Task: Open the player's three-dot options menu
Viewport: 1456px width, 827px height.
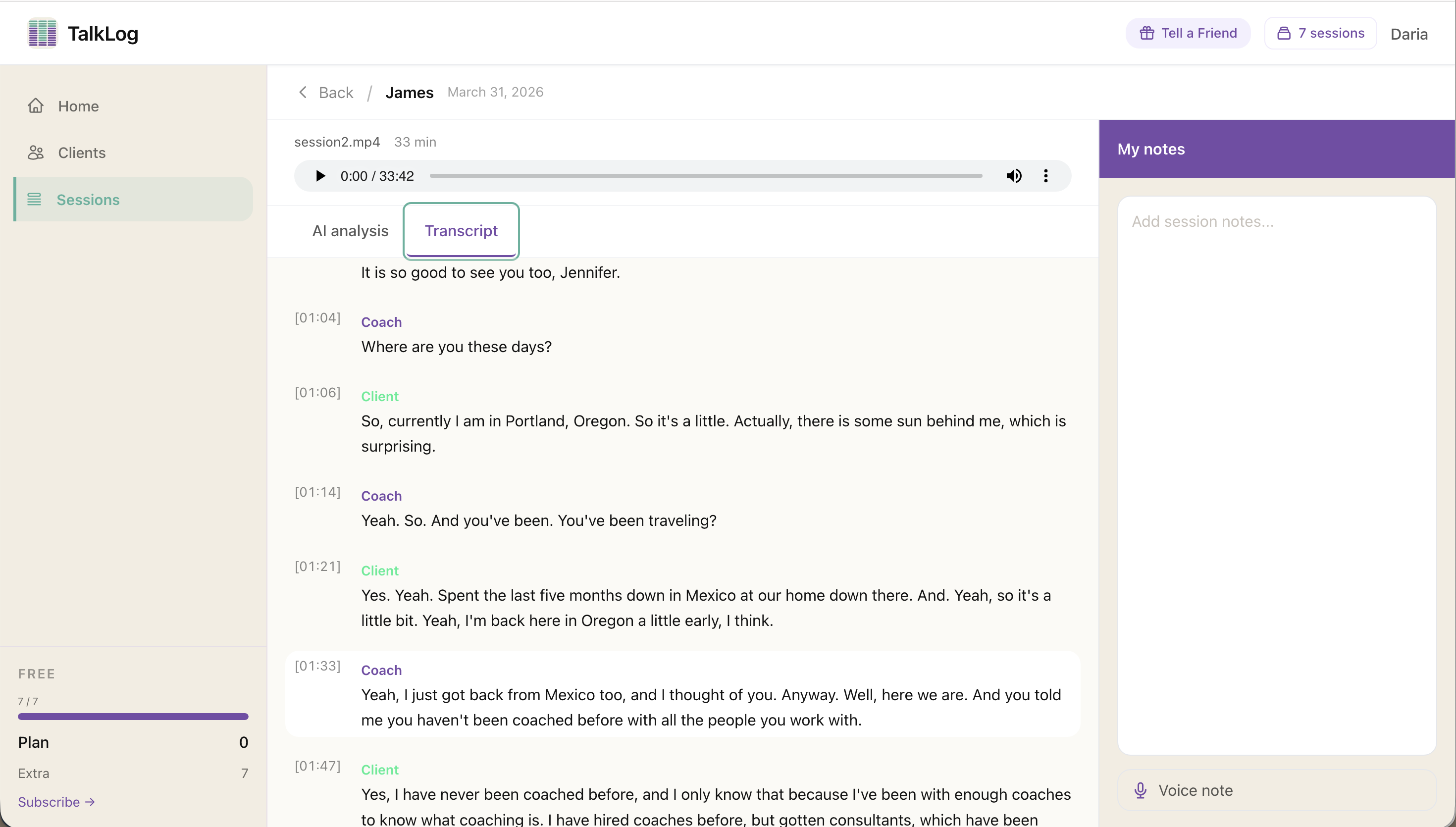Action: point(1045,175)
